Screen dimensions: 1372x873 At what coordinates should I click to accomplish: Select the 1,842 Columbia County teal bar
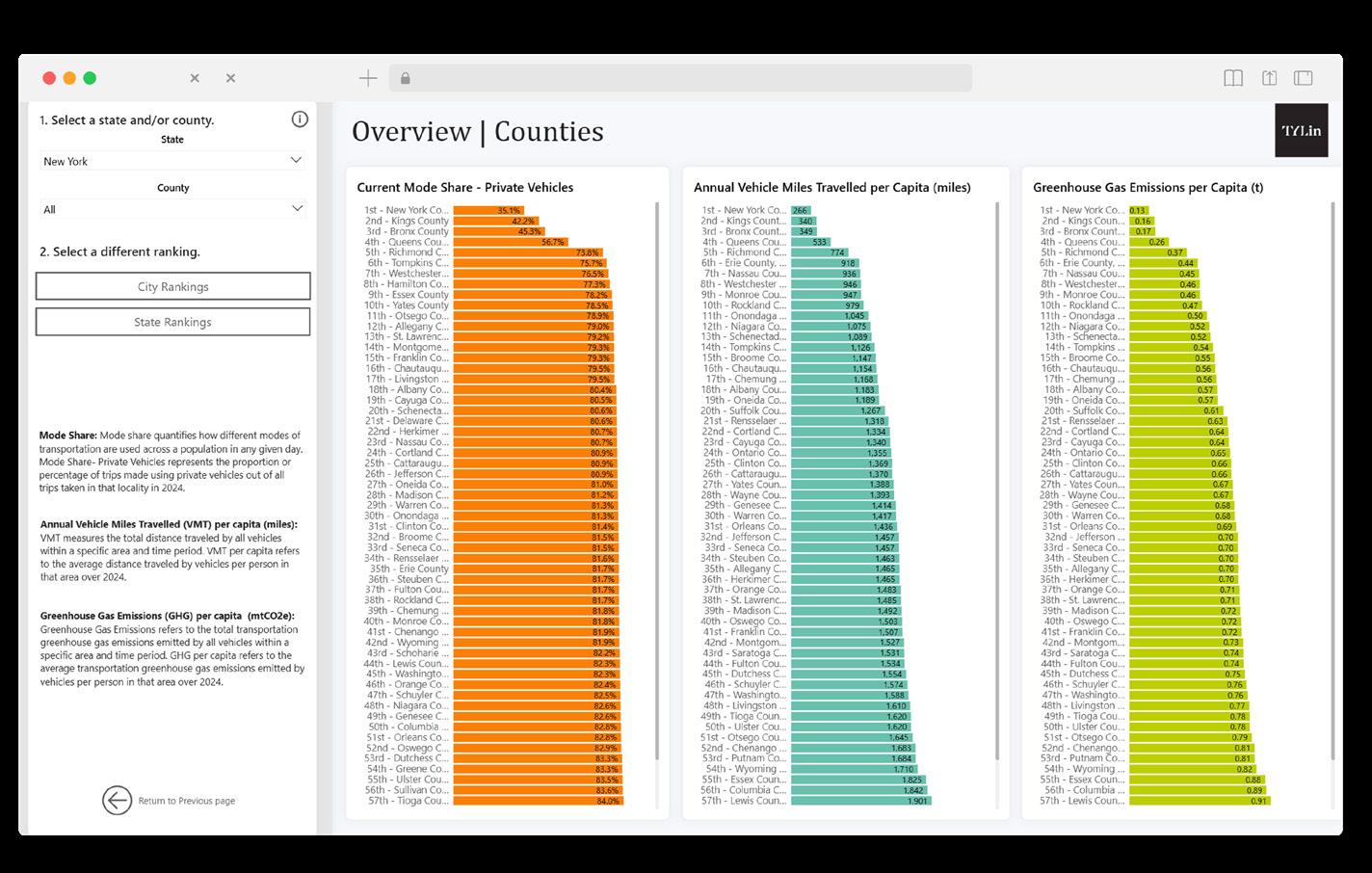point(858,790)
